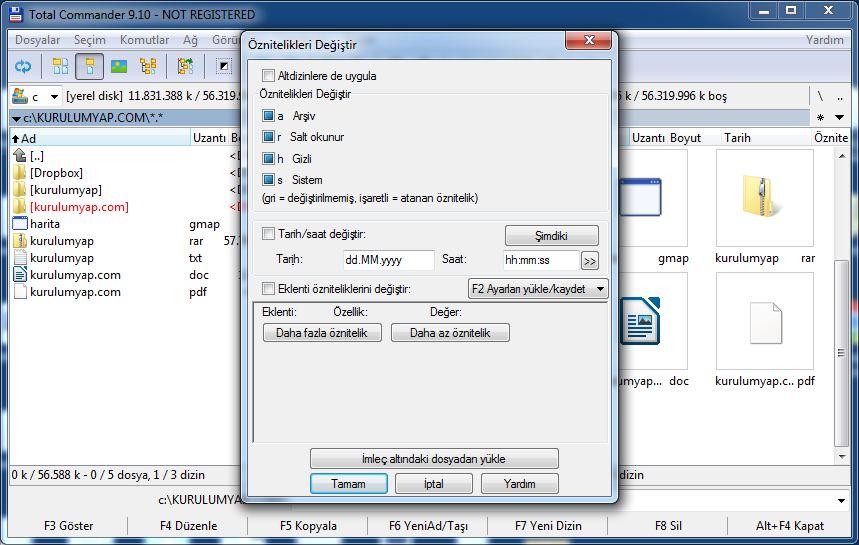Click F3 Göster function button
The image size is (859, 545).
[68, 526]
